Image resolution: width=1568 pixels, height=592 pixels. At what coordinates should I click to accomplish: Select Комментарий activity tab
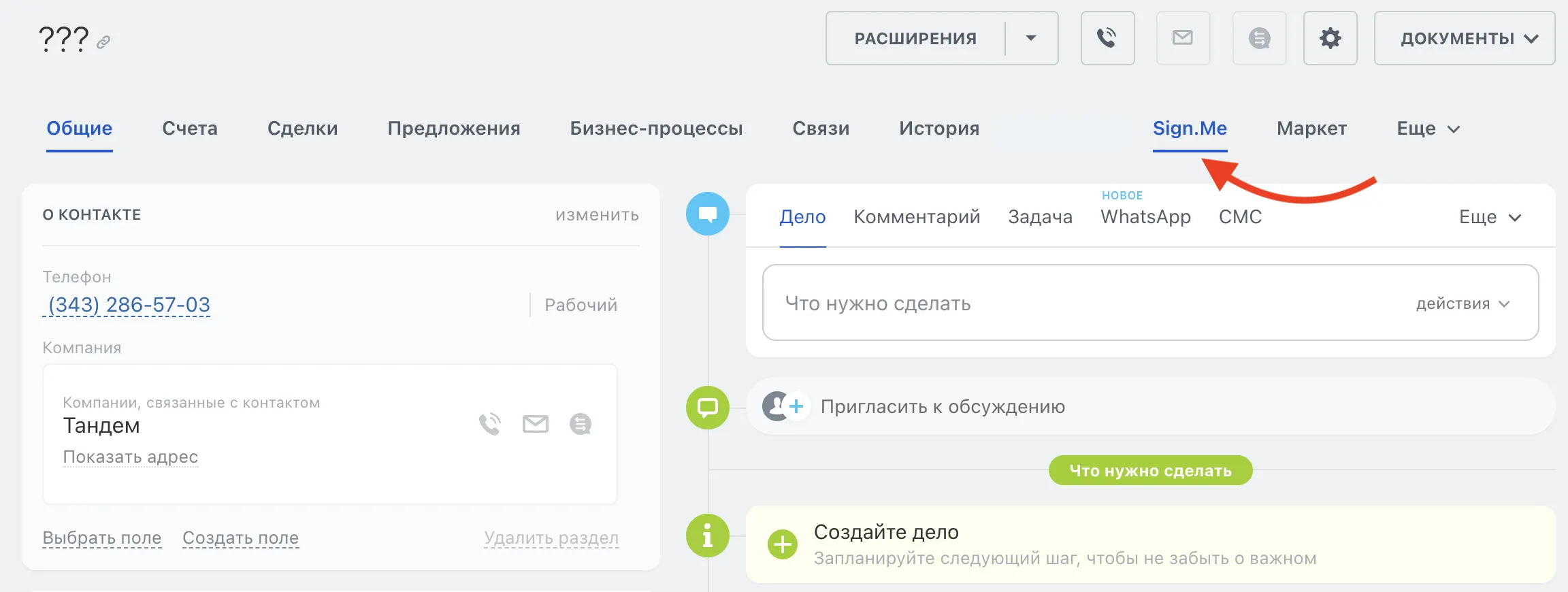917,217
